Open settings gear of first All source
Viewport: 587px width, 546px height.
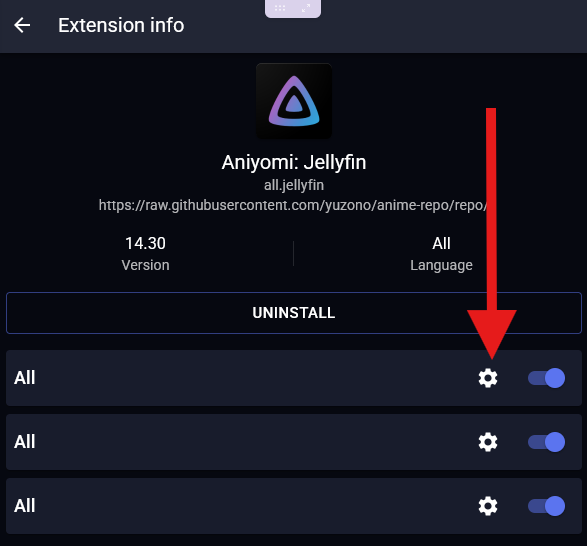point(488,378)
